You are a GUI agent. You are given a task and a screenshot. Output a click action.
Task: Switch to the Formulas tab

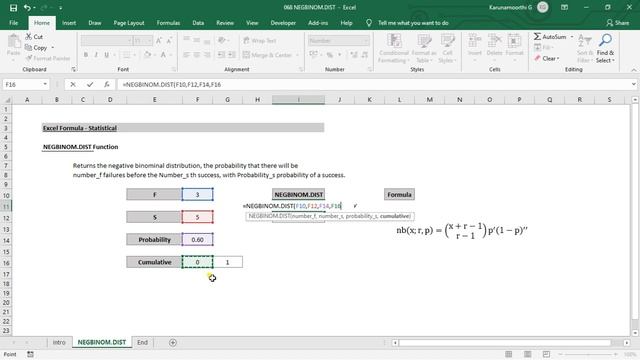(168, 23)
